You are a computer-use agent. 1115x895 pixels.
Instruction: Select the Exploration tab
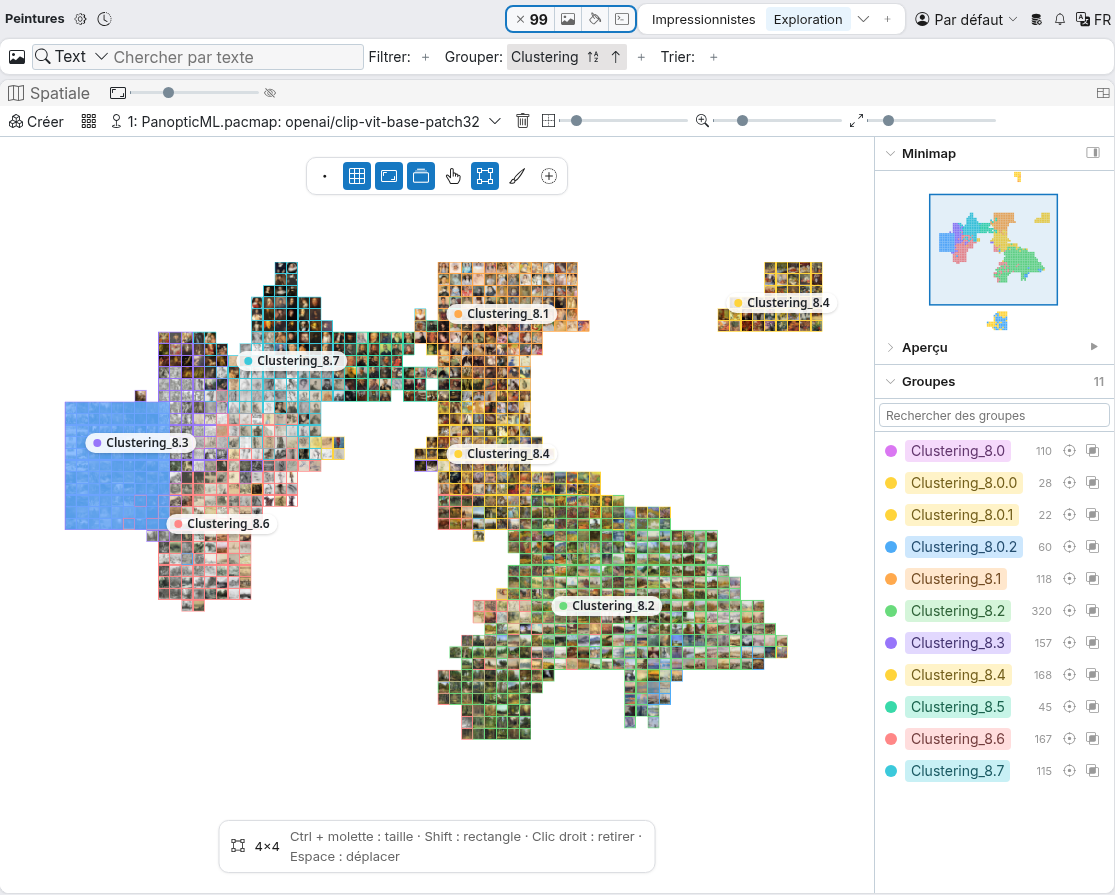click(808, 19)
